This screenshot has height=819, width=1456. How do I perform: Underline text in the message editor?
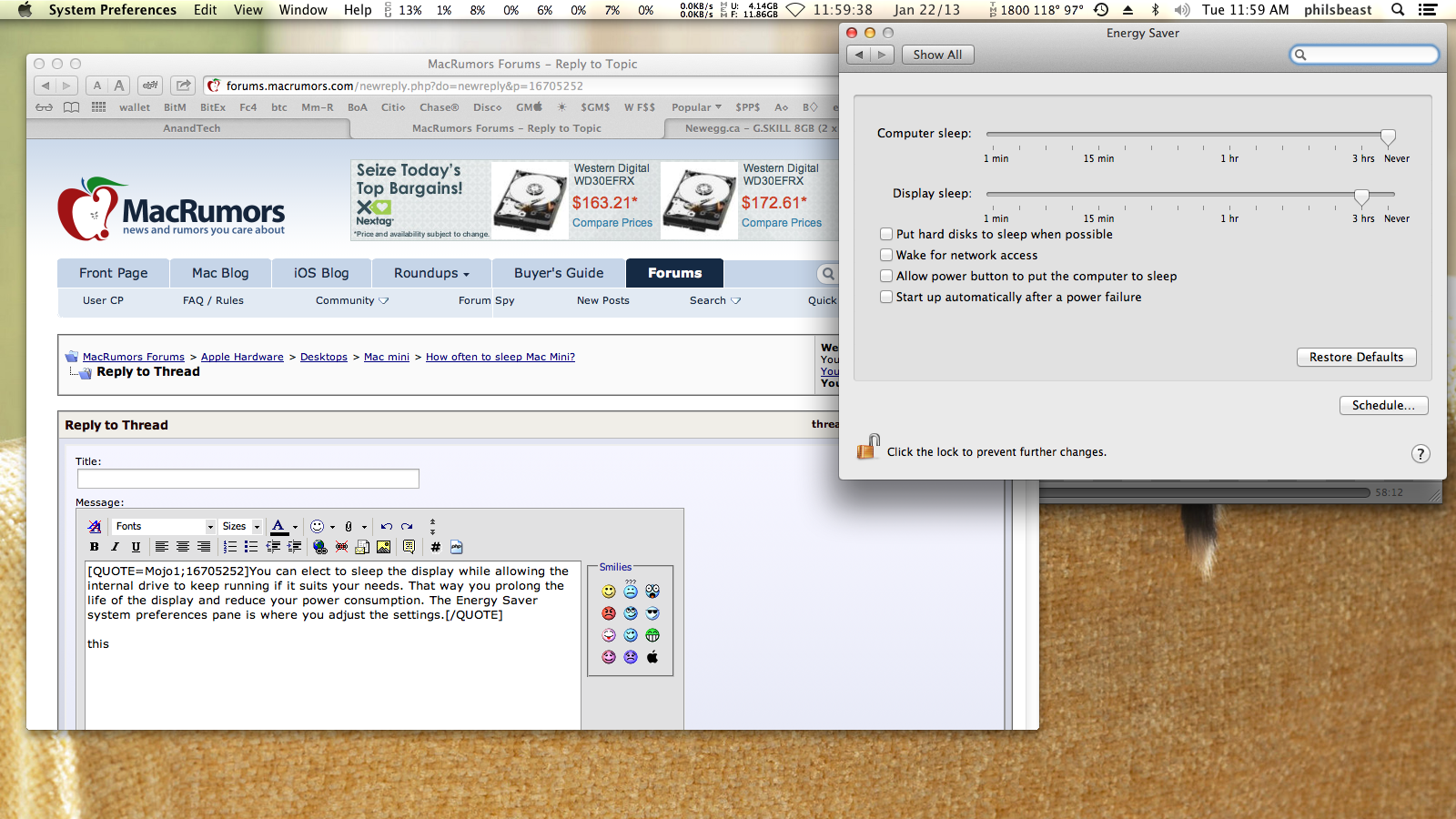point(136,547)
